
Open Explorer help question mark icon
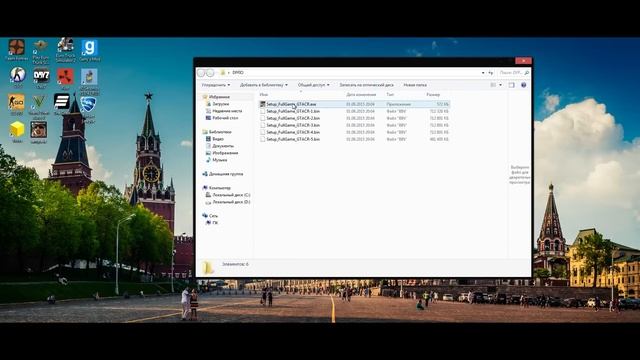point(524,85)
